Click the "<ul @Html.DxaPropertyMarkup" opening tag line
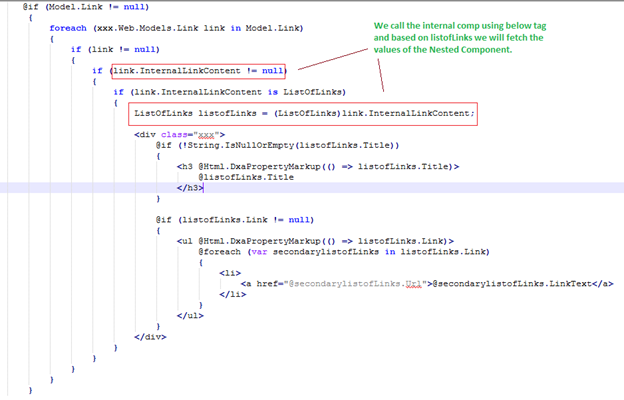This screenshot has height=400, width=624. click(315, 241)
